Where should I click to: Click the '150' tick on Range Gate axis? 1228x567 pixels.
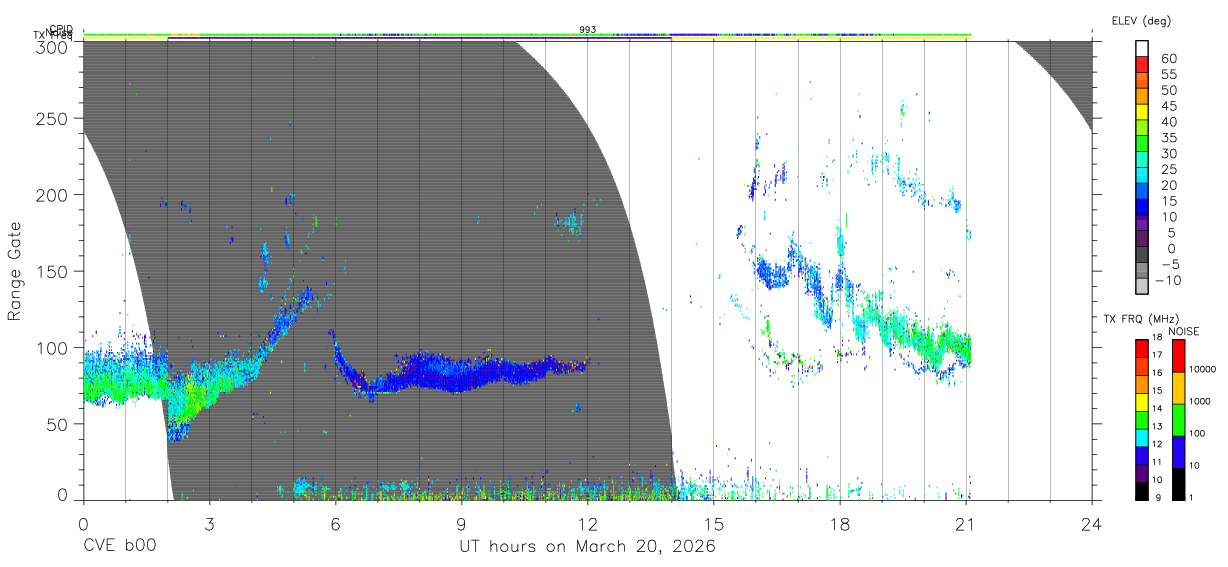52,271
